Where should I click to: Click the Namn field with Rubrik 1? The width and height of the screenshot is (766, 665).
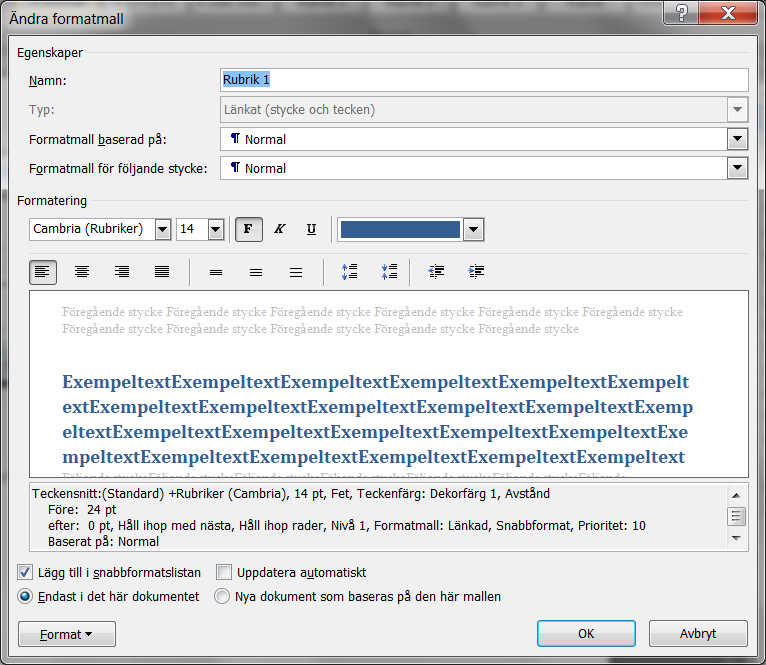[x=484, y=80]
